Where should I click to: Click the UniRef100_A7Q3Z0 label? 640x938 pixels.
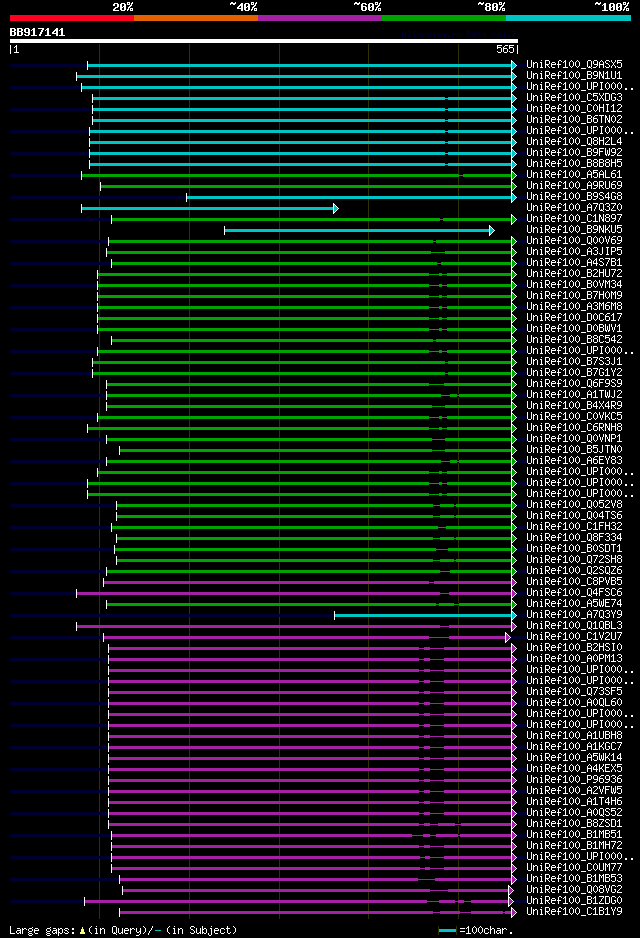574,207
